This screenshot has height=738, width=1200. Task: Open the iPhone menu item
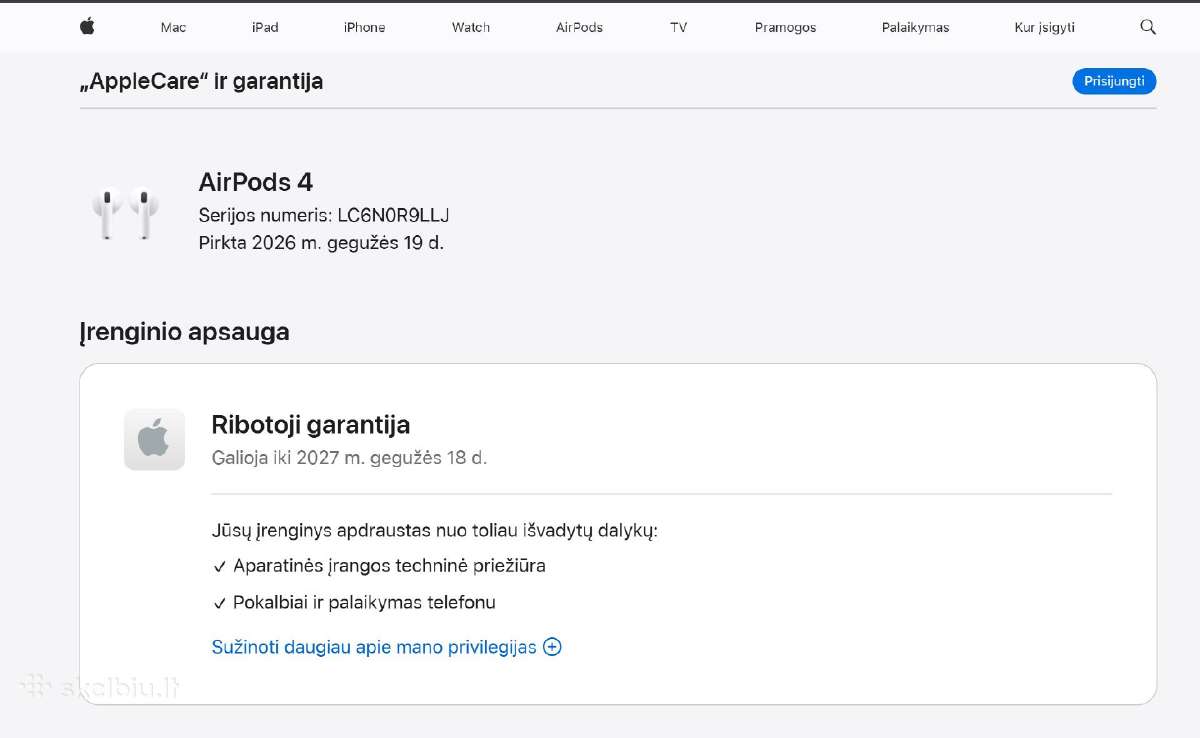pyautogui.click(x=364, y=28)
